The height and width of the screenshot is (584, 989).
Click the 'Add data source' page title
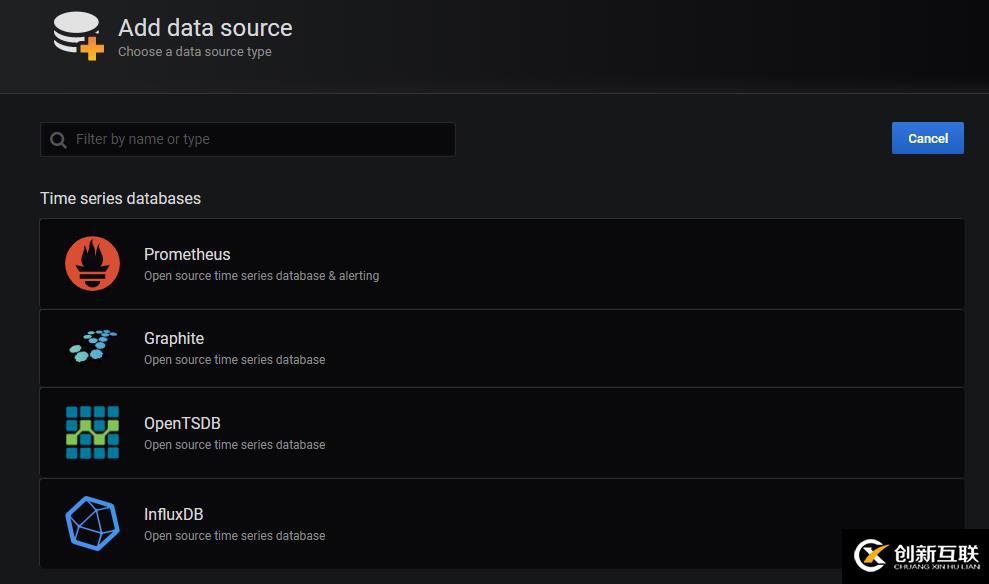click(205, 28)
